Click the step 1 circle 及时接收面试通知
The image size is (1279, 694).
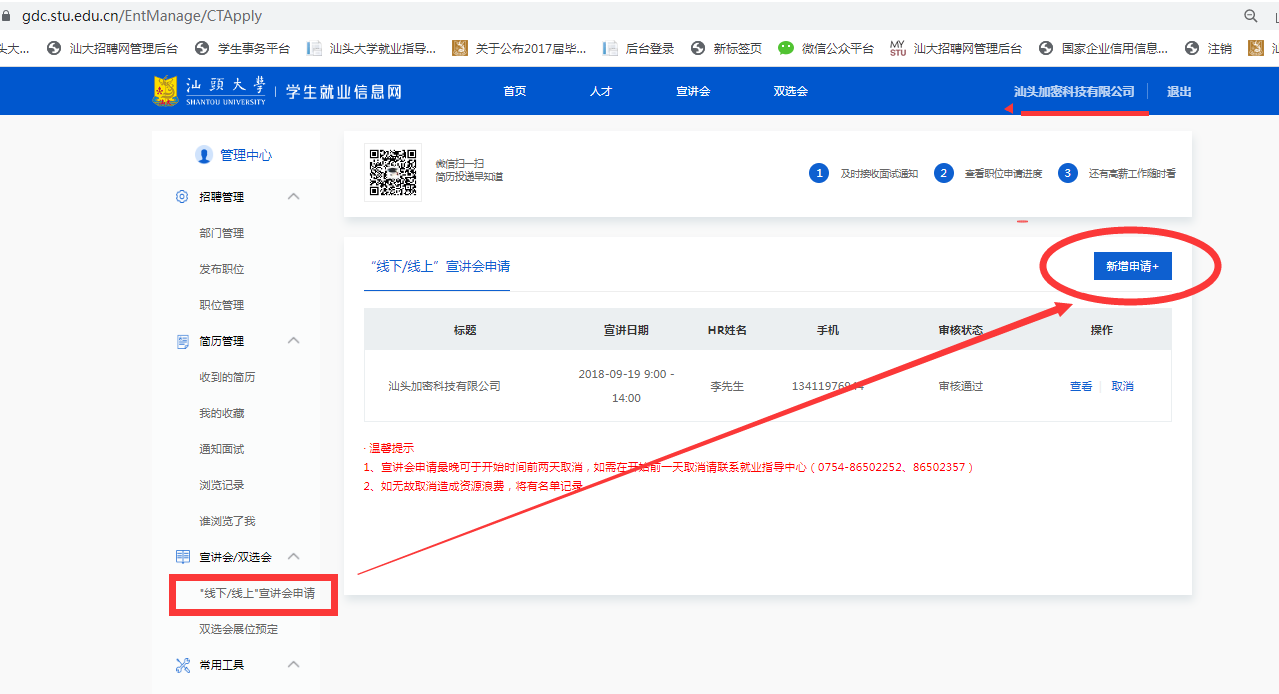(x=819, y=173)
